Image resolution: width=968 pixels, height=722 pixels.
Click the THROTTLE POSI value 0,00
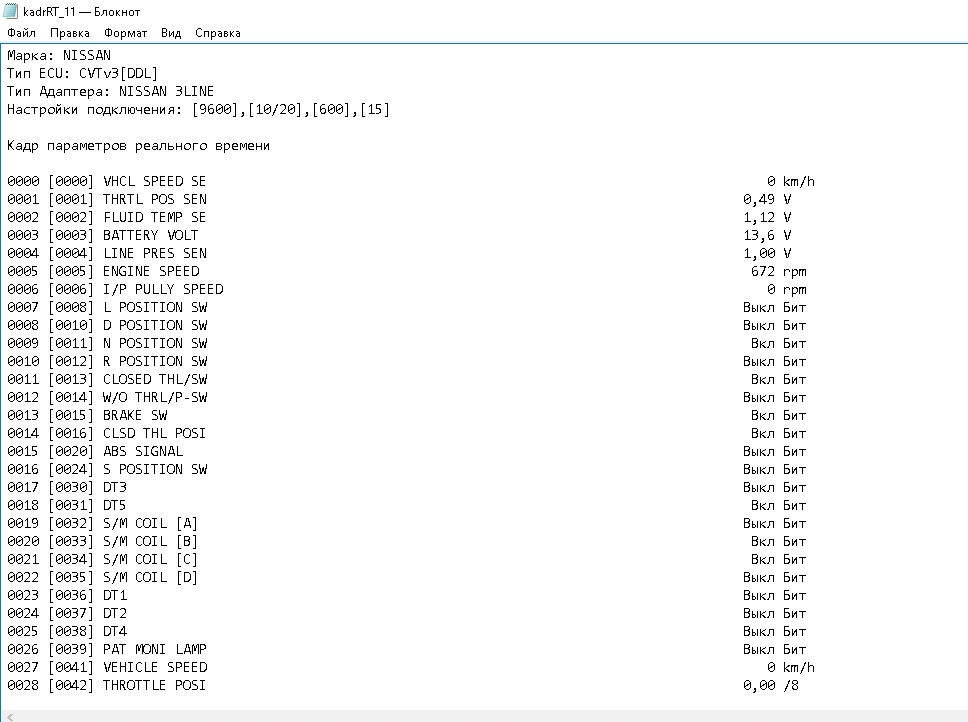pos(759,686)
